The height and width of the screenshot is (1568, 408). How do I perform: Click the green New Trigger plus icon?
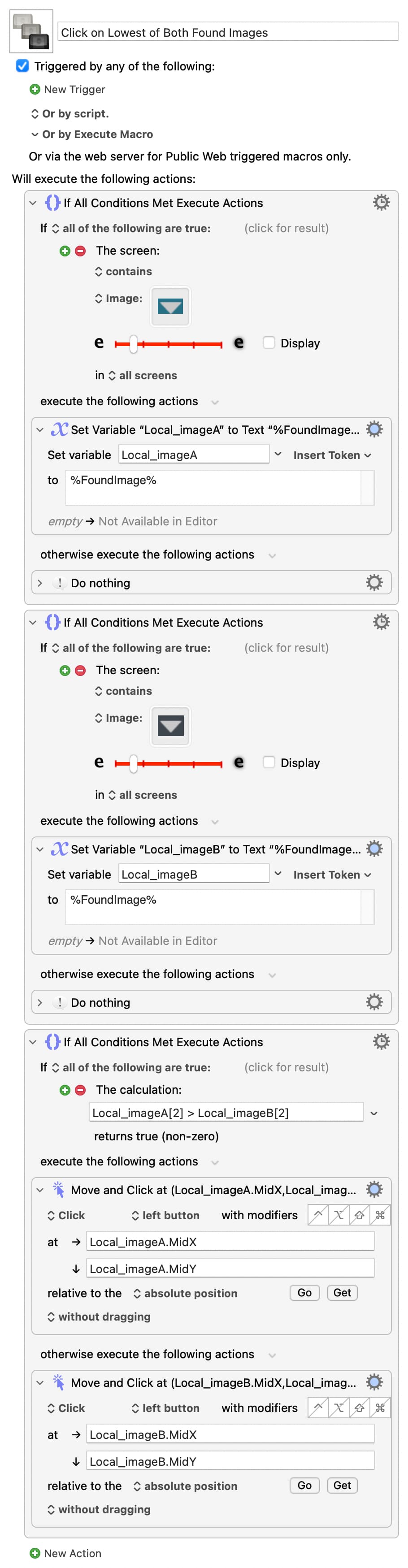(35, 90)
